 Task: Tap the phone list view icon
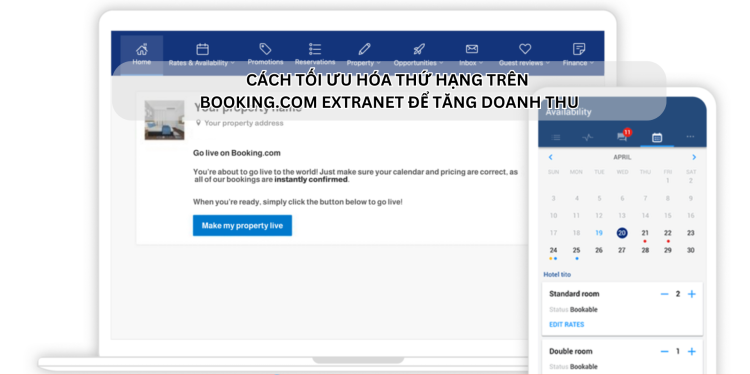[x=556, y=137]
